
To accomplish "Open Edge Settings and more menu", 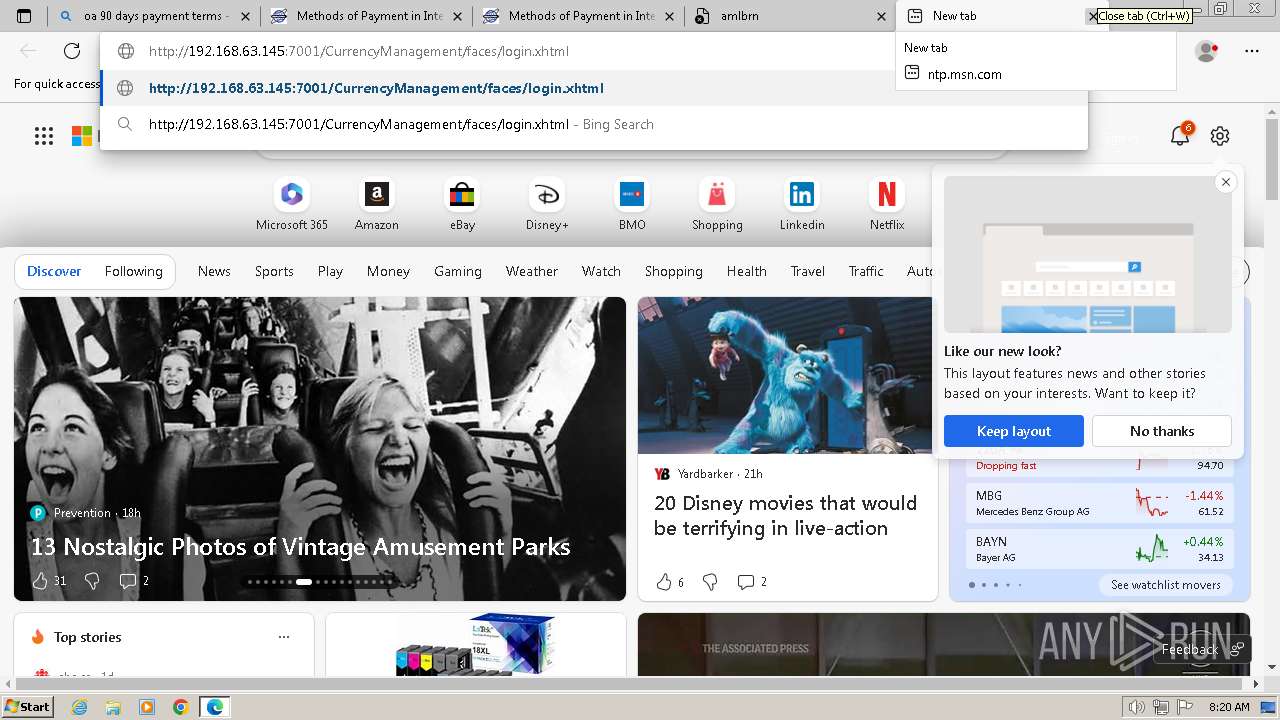I will [1252, 51].
